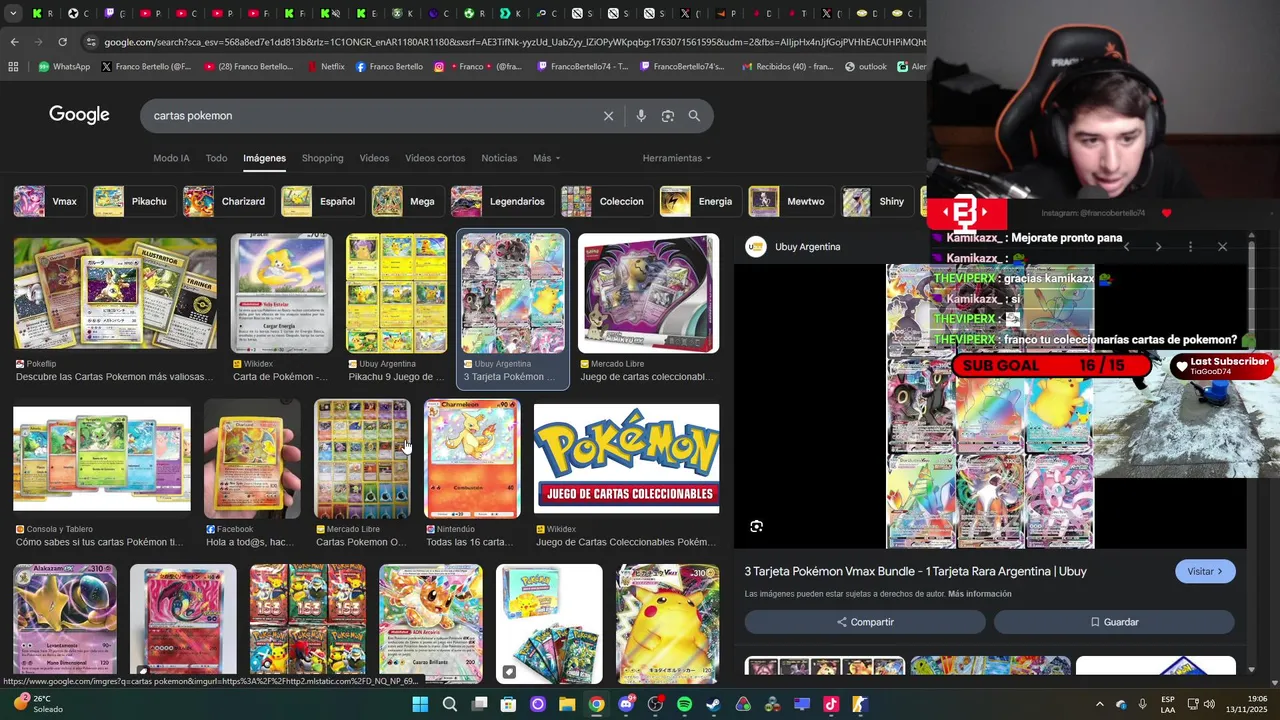
Task: Filter images by Energia chip
Action: (x=699, y=201)
